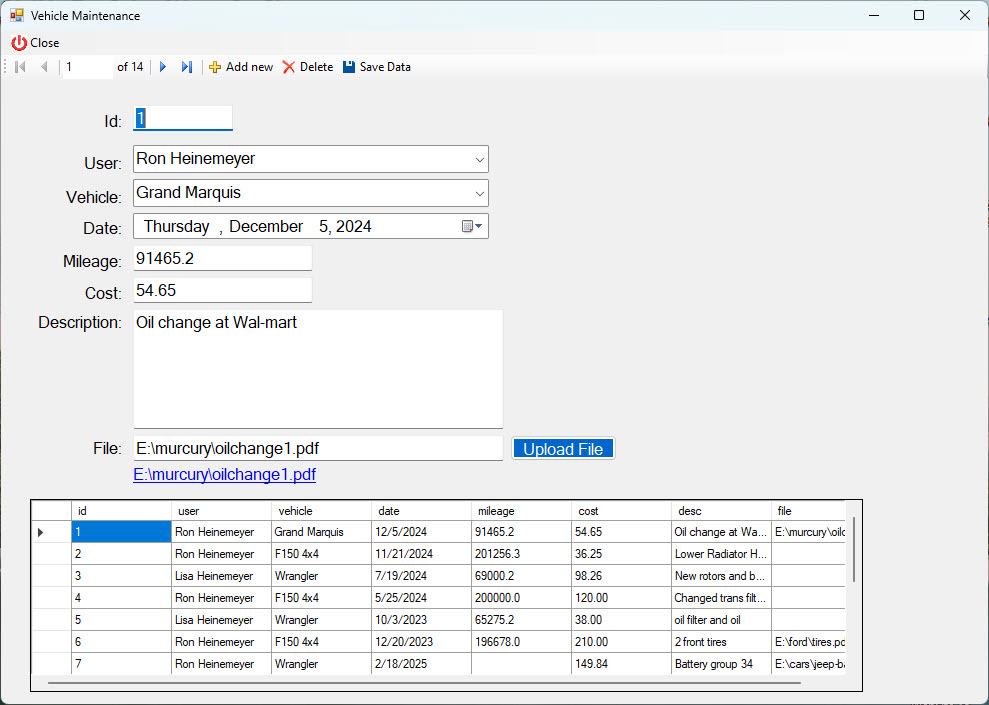Open the E:\murcury\oilchange1.pdf hyperlink
Viewport: 989px width, 705px height.
pos(224,475)
